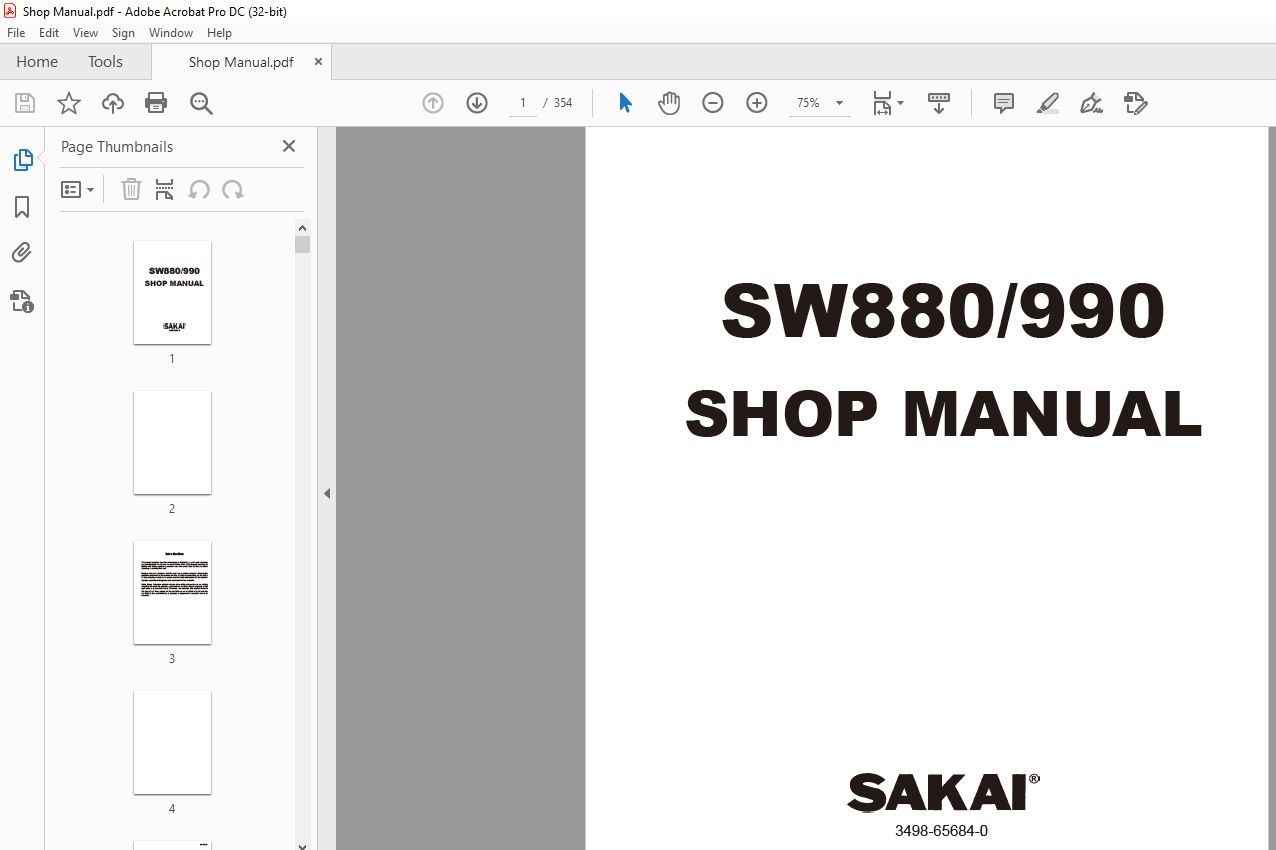Switch to the Tools tab
Viewport: 1276px width, 850px height.
(x=105, y=62)
